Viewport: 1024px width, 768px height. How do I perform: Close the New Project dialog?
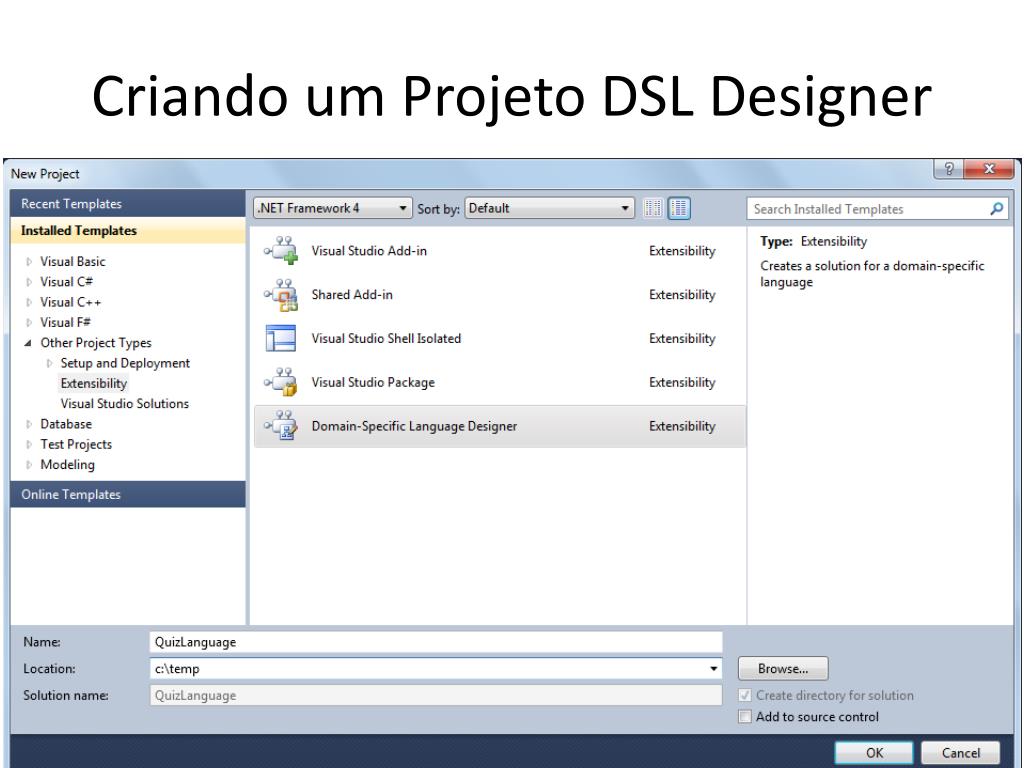click(x=989, y=169)
